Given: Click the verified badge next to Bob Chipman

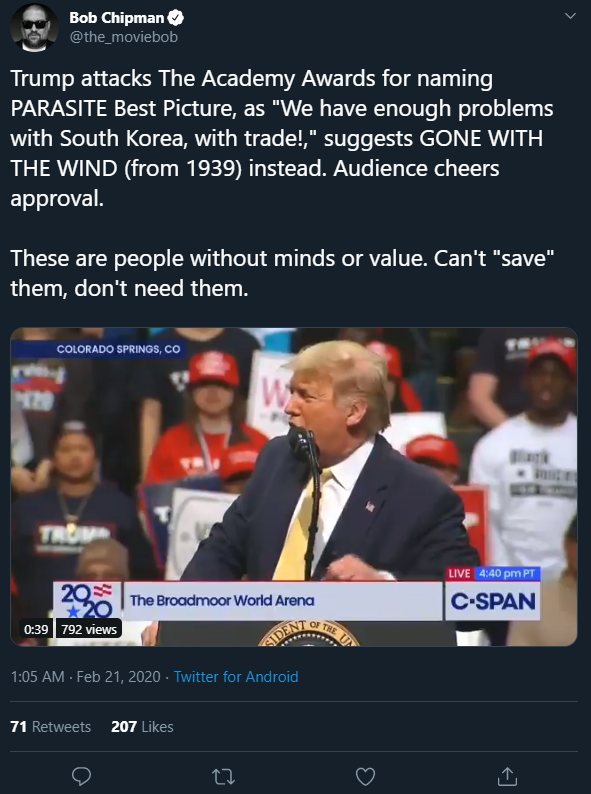Looking at the screenshot, I should 176,18.
